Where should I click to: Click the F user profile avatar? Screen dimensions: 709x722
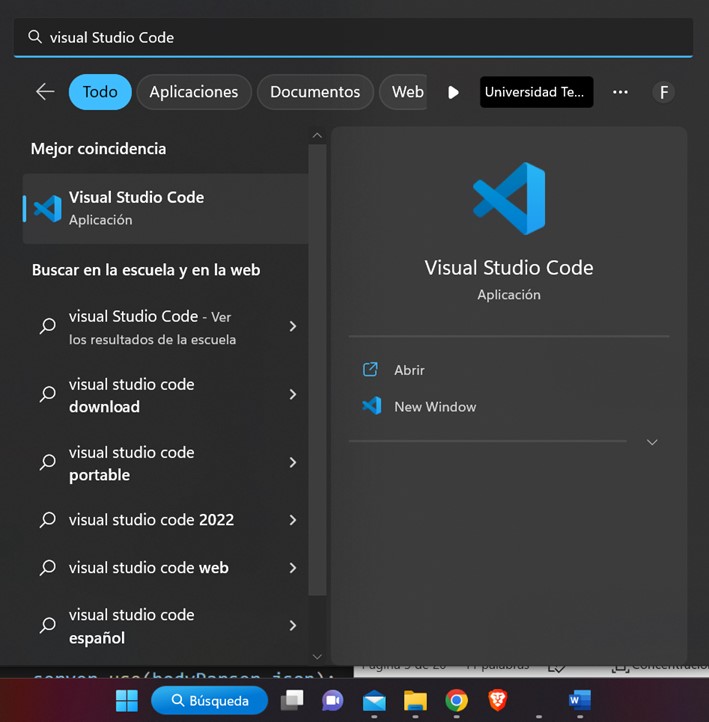663,92
